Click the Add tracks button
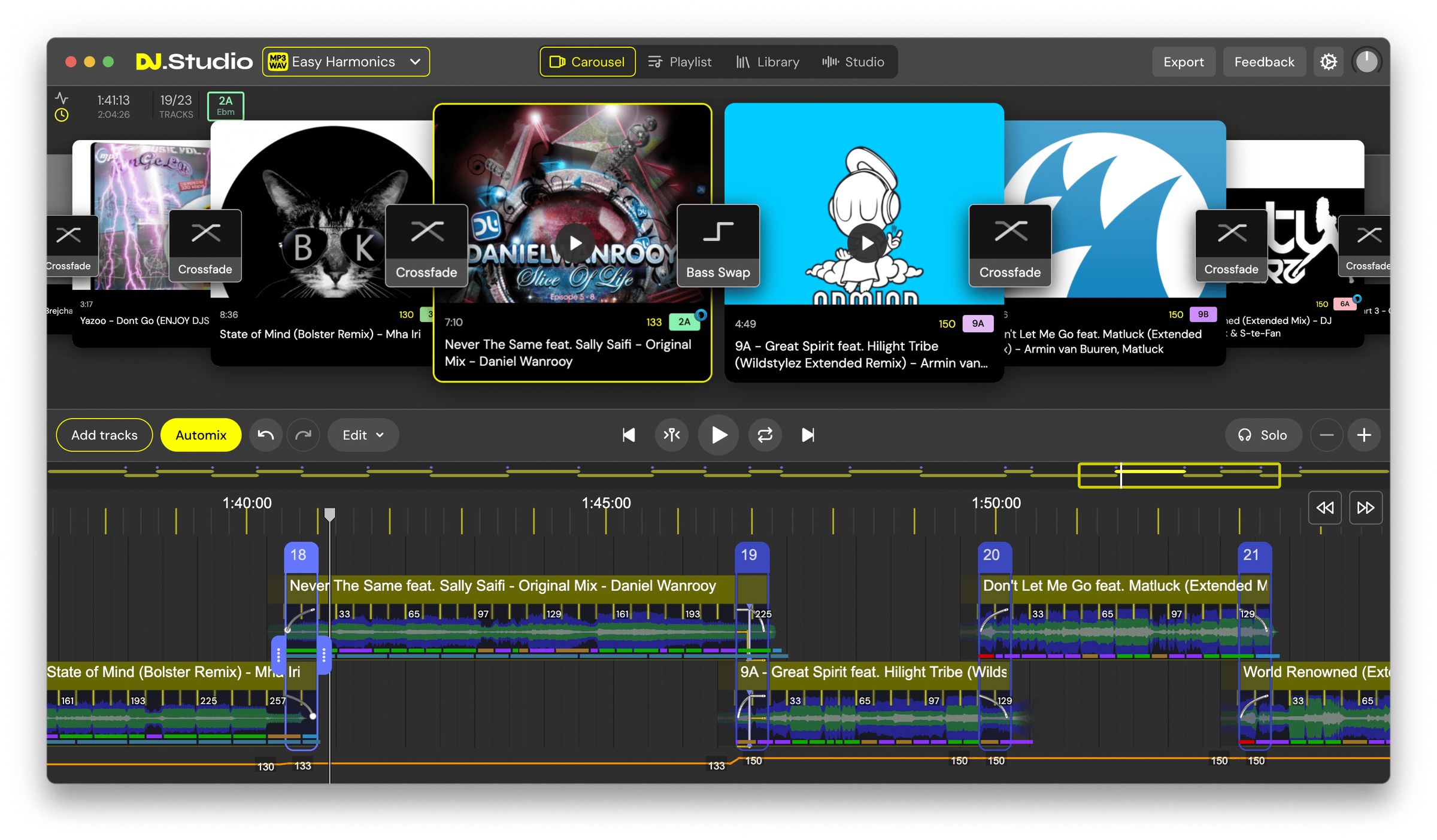Screen dimensions: 1437x840 [104, 435]
